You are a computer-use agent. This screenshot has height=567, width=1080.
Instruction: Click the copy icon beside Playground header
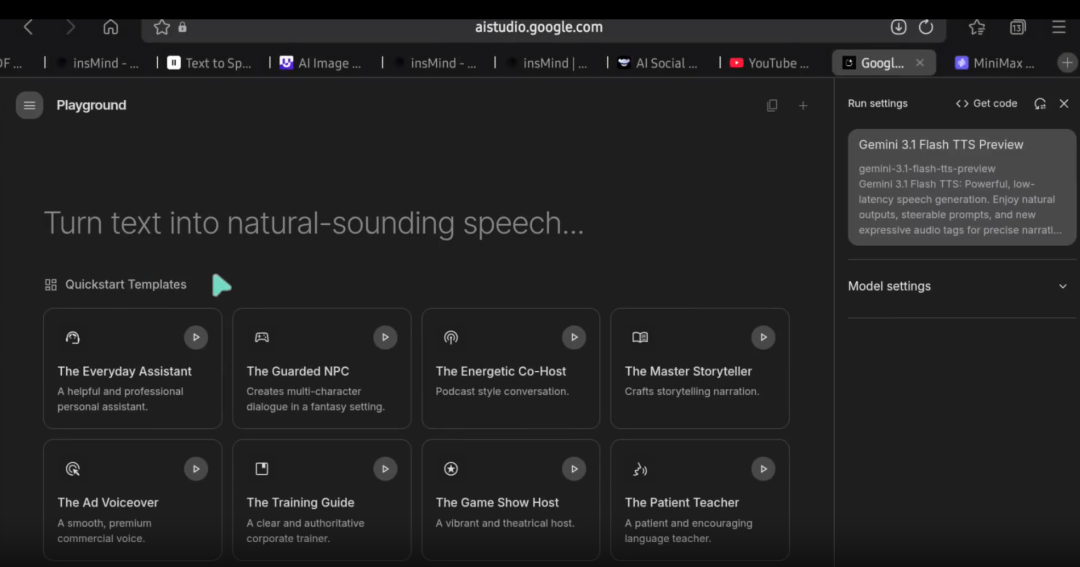pos(772,105)
